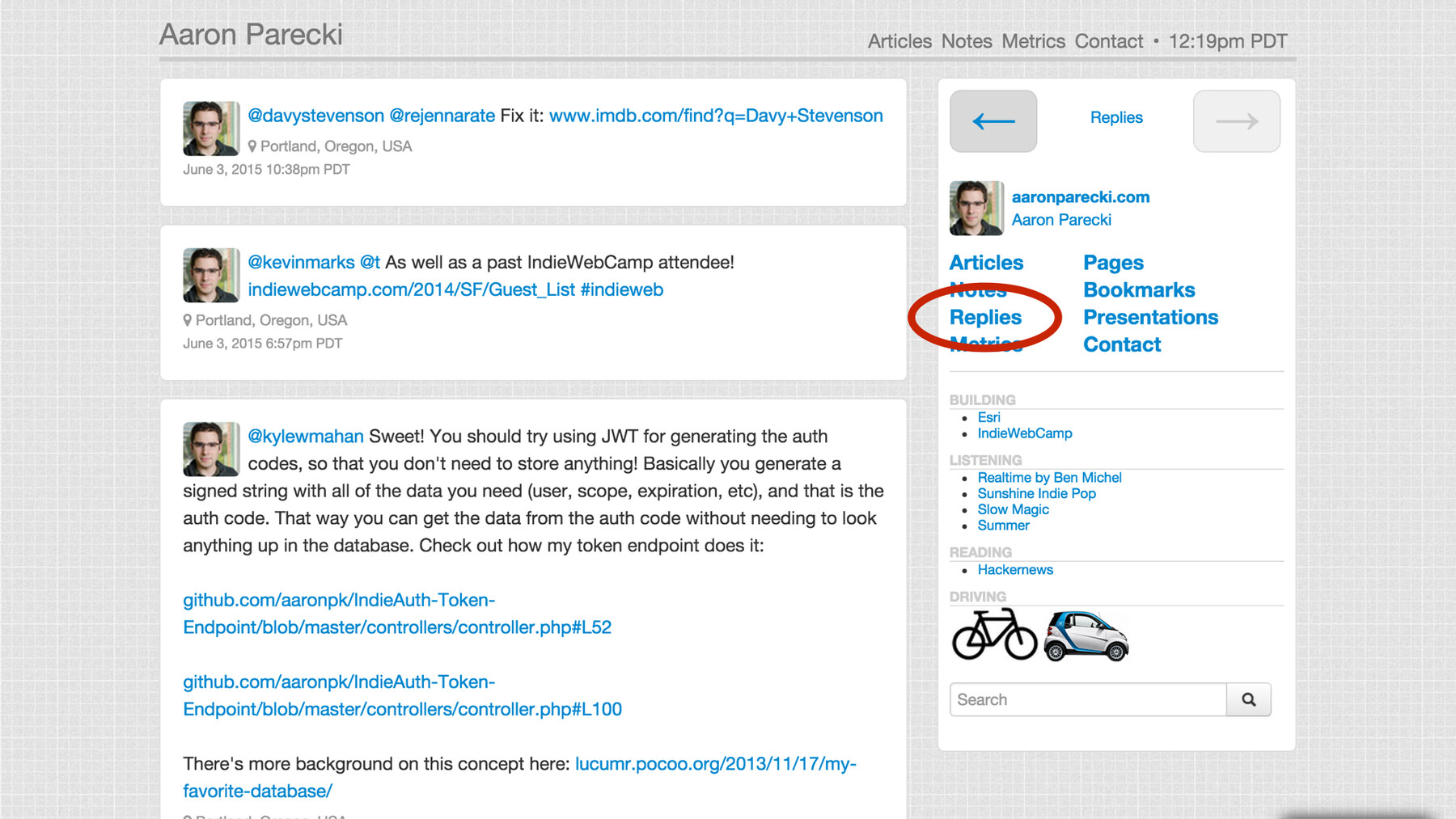1456x819 pixels.
Task: Click the #indieweb hashtag link
Action: [621, 289]
